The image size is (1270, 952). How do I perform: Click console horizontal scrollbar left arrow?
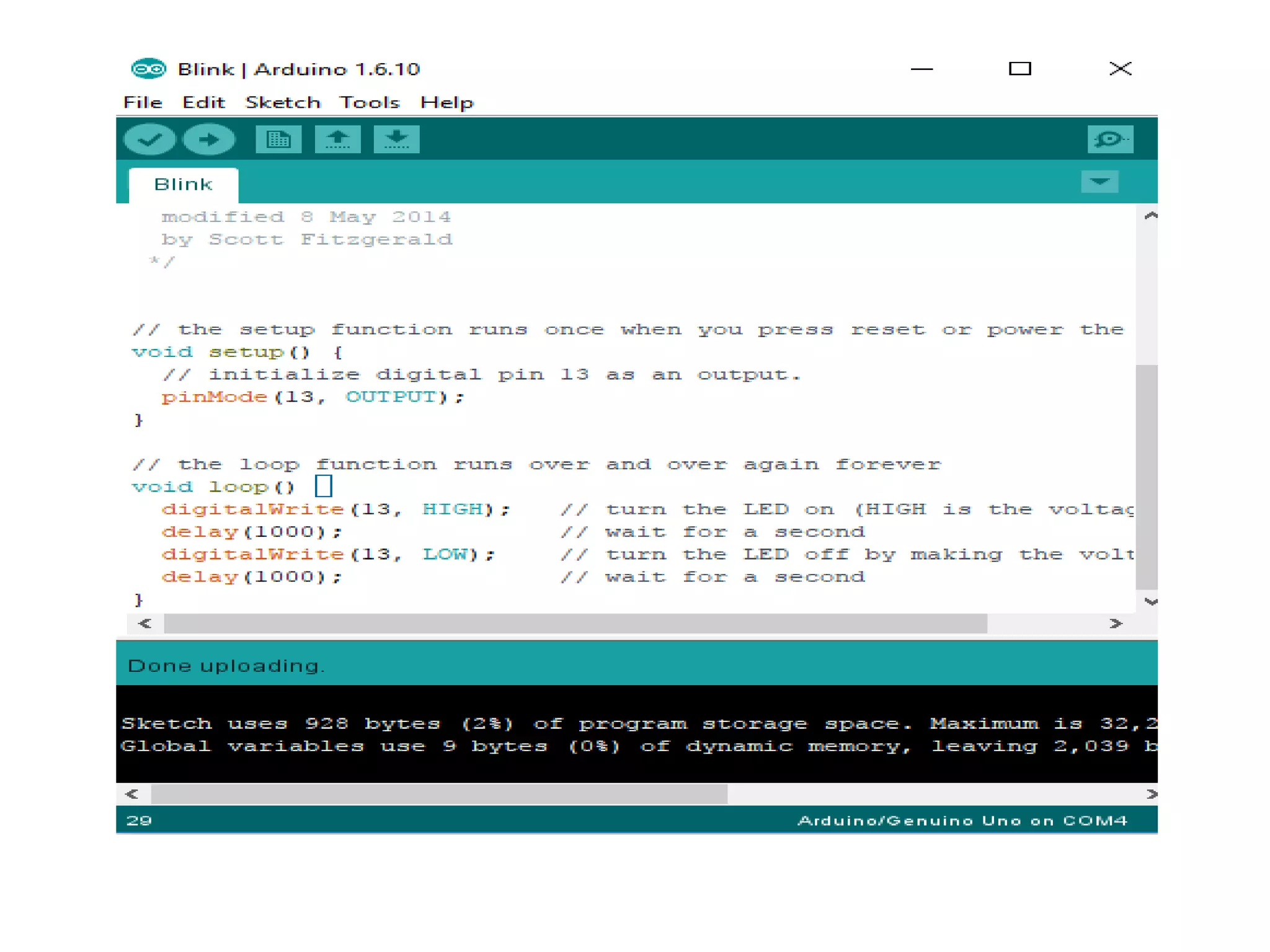click(131, 794)
